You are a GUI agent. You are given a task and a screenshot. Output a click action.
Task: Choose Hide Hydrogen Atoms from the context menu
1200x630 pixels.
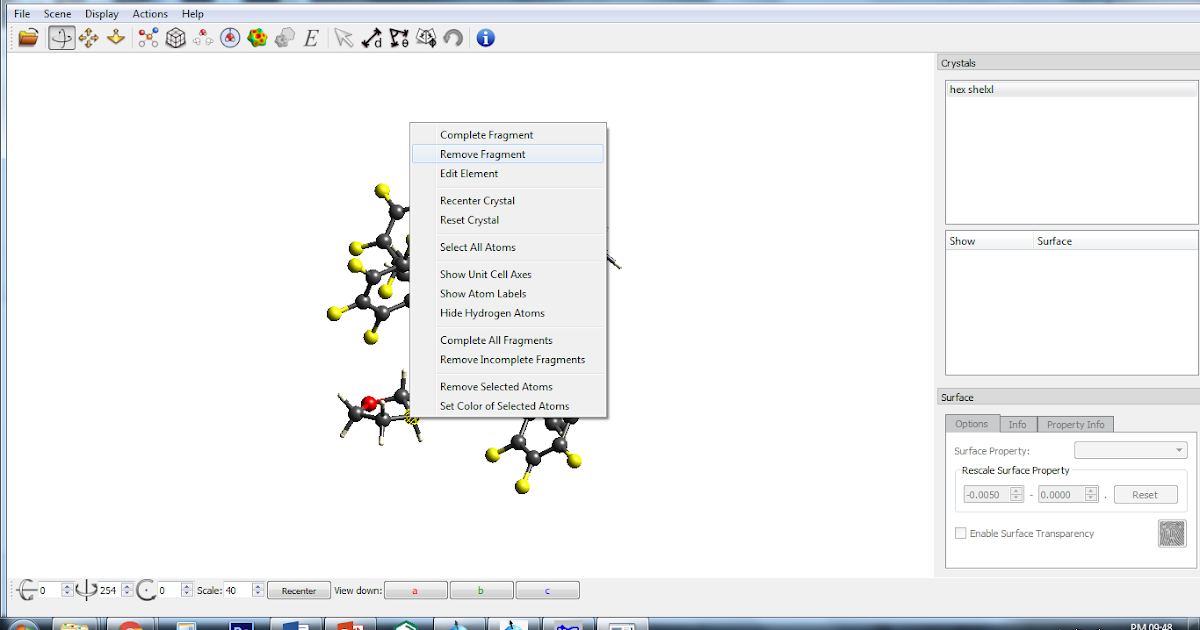tap(492, 313)
